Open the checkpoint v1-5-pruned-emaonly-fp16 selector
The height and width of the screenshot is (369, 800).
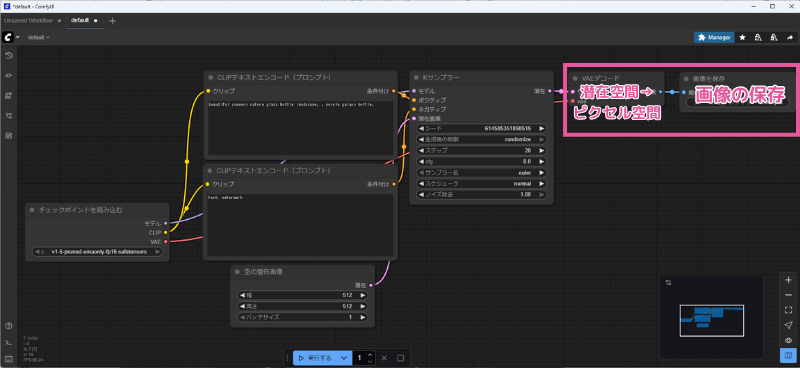click(x=97, y=252)
